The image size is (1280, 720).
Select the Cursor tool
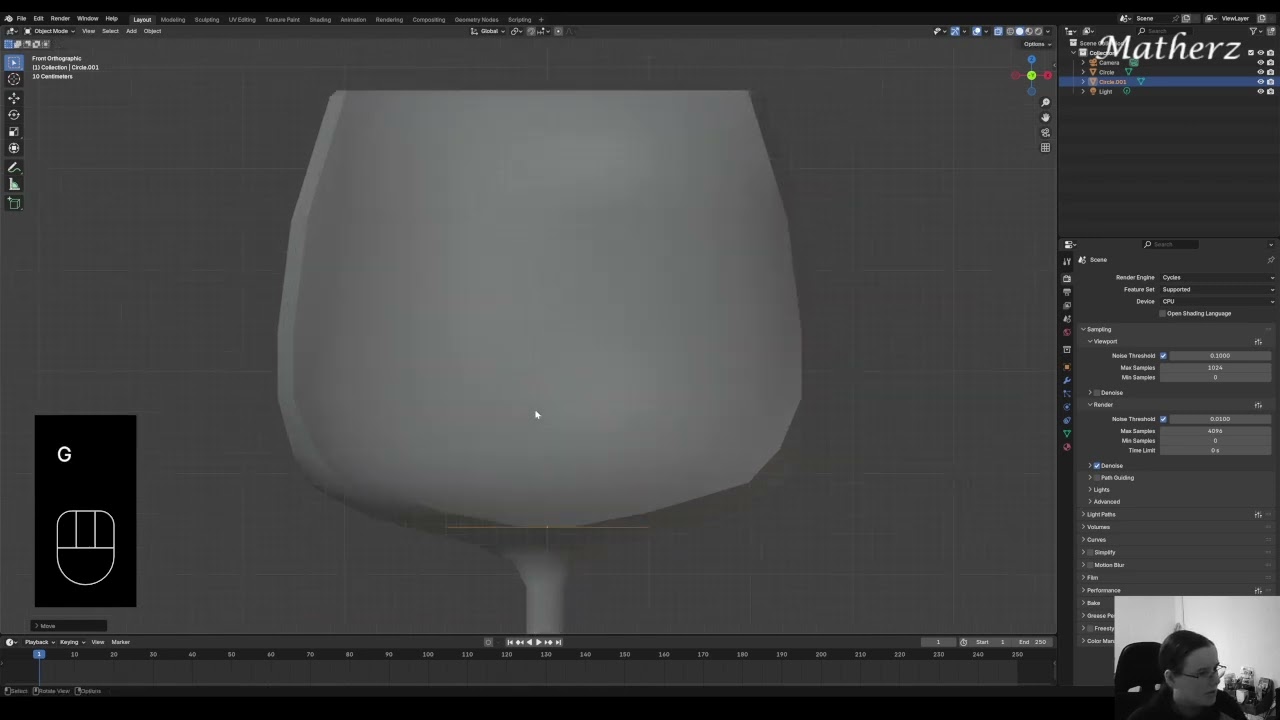pyautogui.click(x=14, y=79)
